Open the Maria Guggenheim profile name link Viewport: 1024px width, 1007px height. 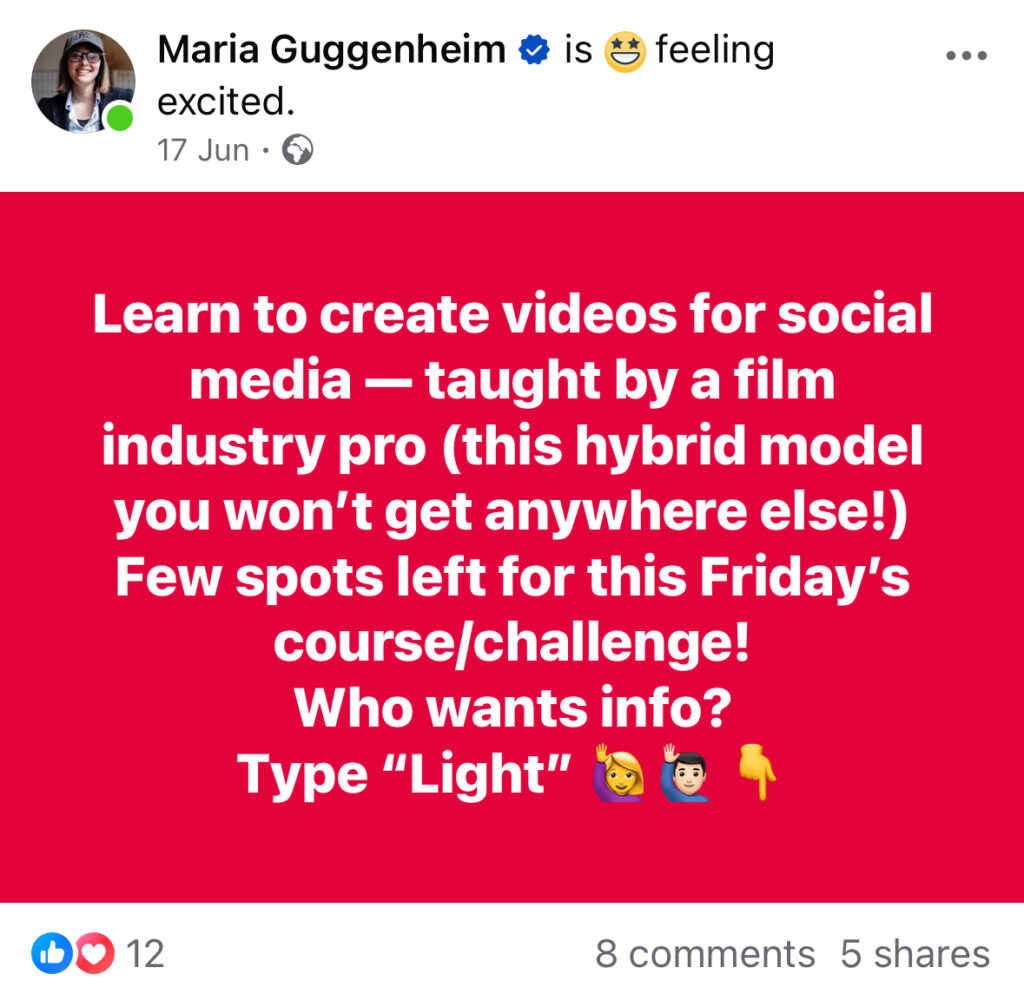[332, 51]
